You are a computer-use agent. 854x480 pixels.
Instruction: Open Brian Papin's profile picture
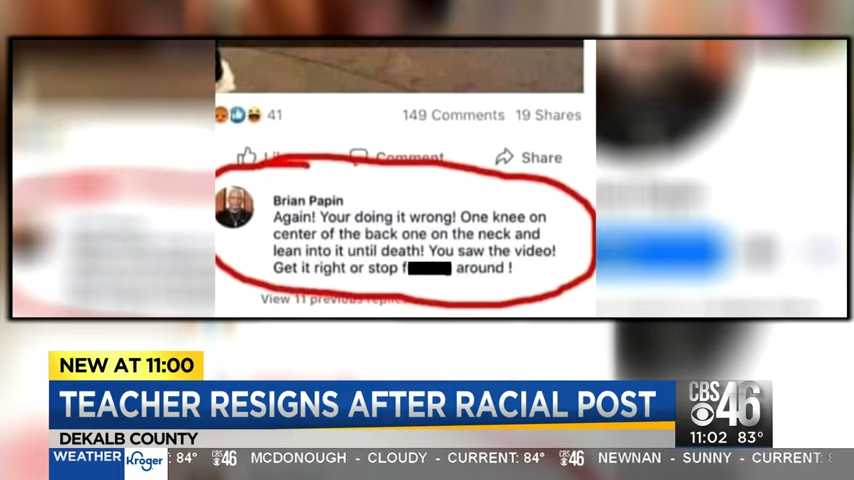(234, 207)
